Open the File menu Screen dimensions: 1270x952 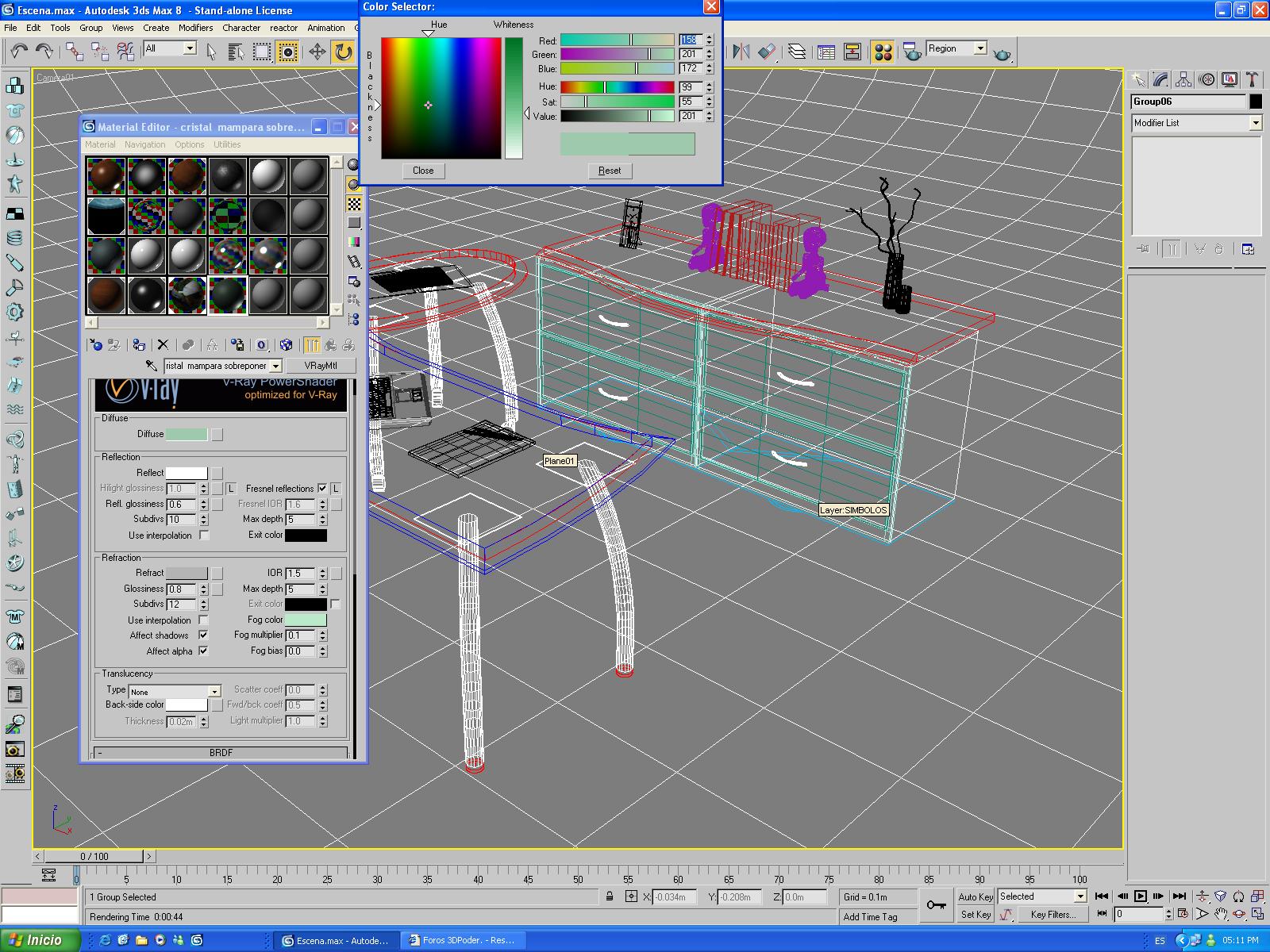(x=10, y=28)
